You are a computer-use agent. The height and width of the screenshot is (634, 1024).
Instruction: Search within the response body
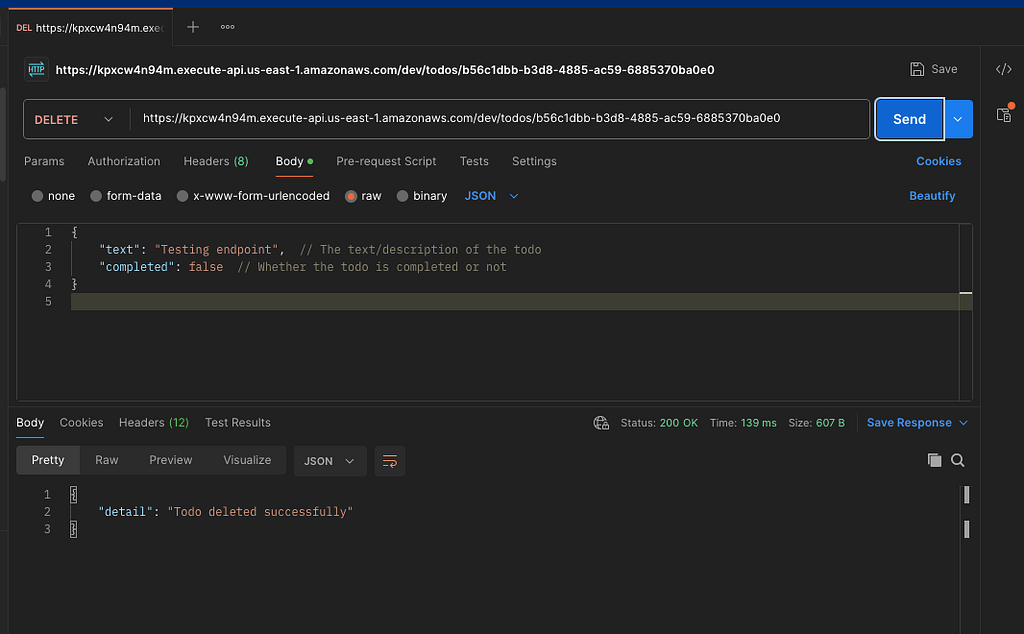coord(957,460)
